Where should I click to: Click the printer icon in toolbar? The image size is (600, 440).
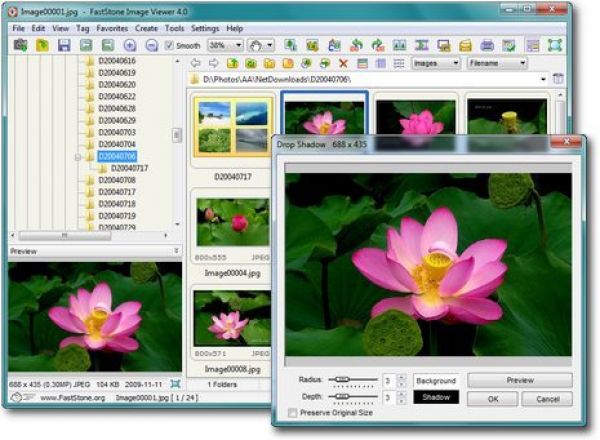pos(487,46)
